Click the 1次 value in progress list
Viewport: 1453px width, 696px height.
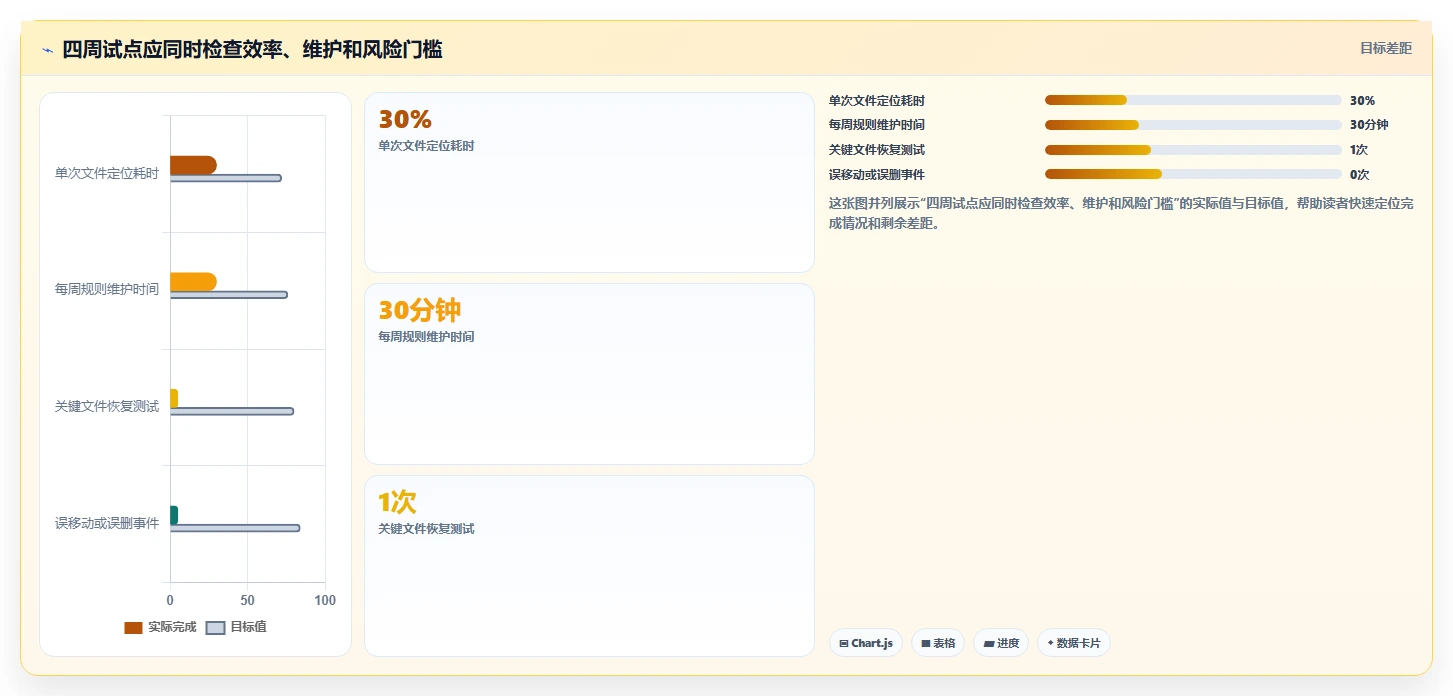[1359, 150]
